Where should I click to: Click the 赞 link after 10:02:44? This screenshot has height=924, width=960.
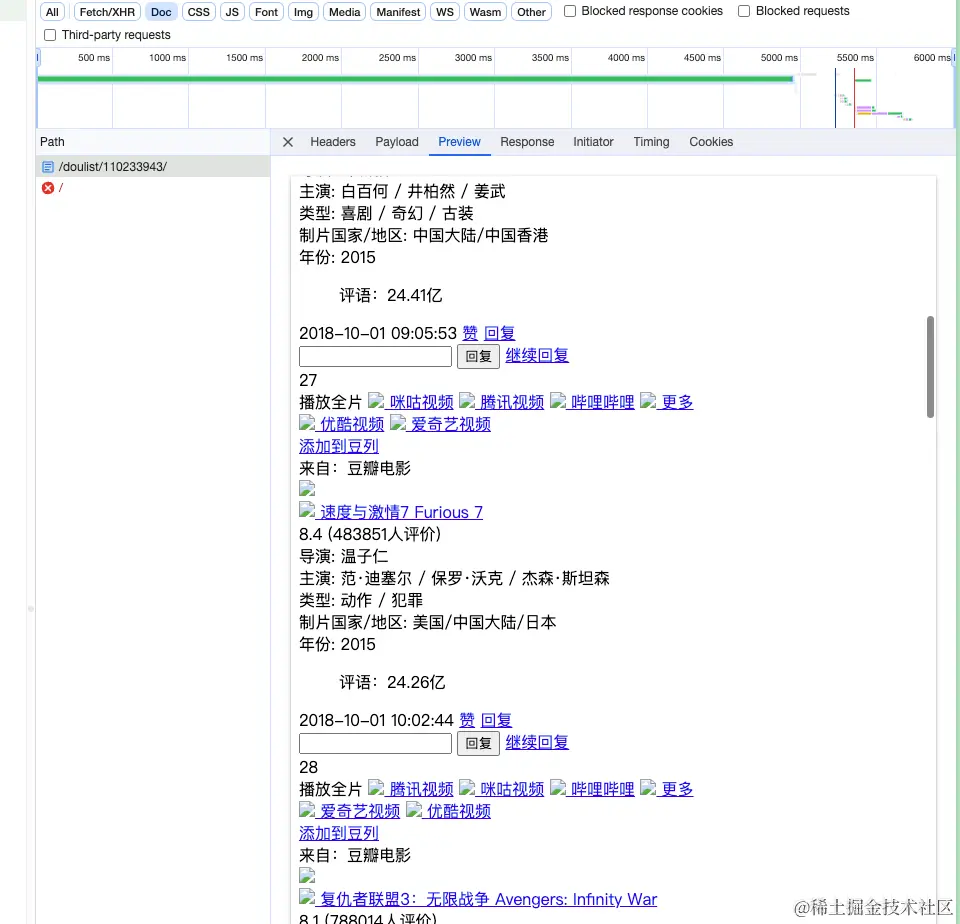pyautogui.click(x=467, y=720)
